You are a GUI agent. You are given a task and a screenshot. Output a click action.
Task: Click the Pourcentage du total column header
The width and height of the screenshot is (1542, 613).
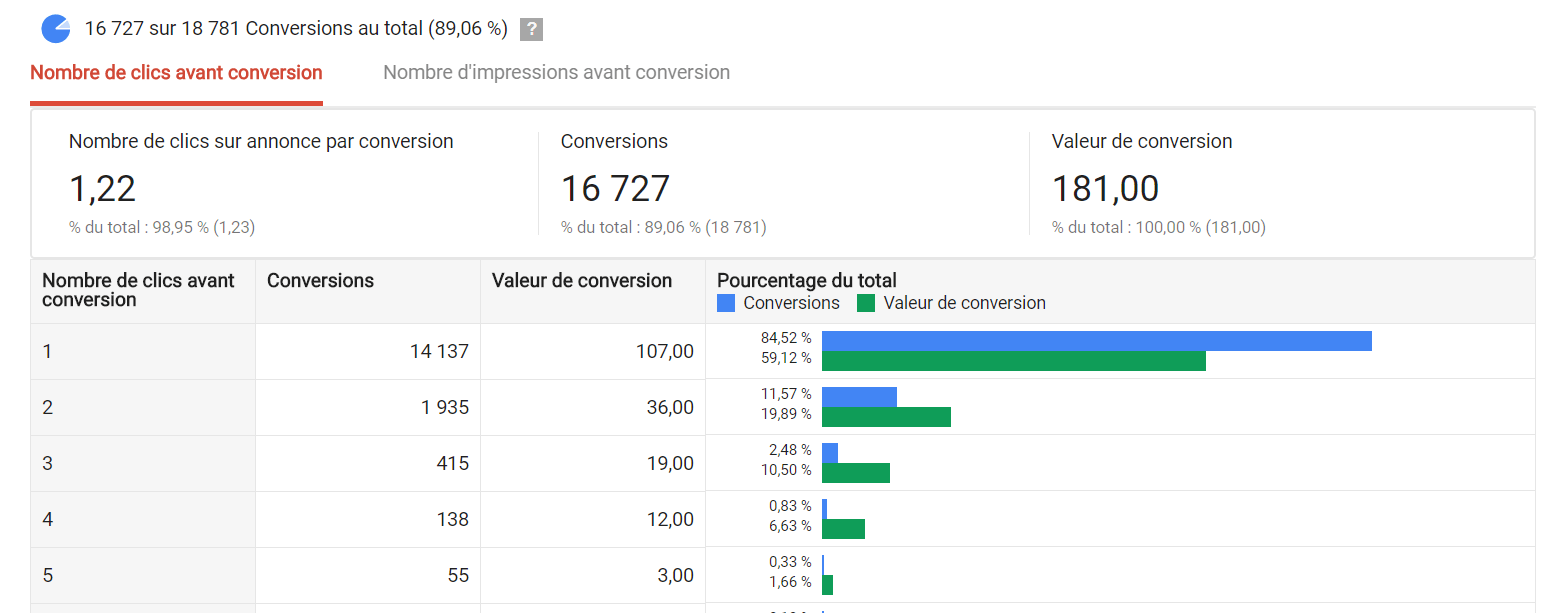pyautogui.click(x=804, y=280)
